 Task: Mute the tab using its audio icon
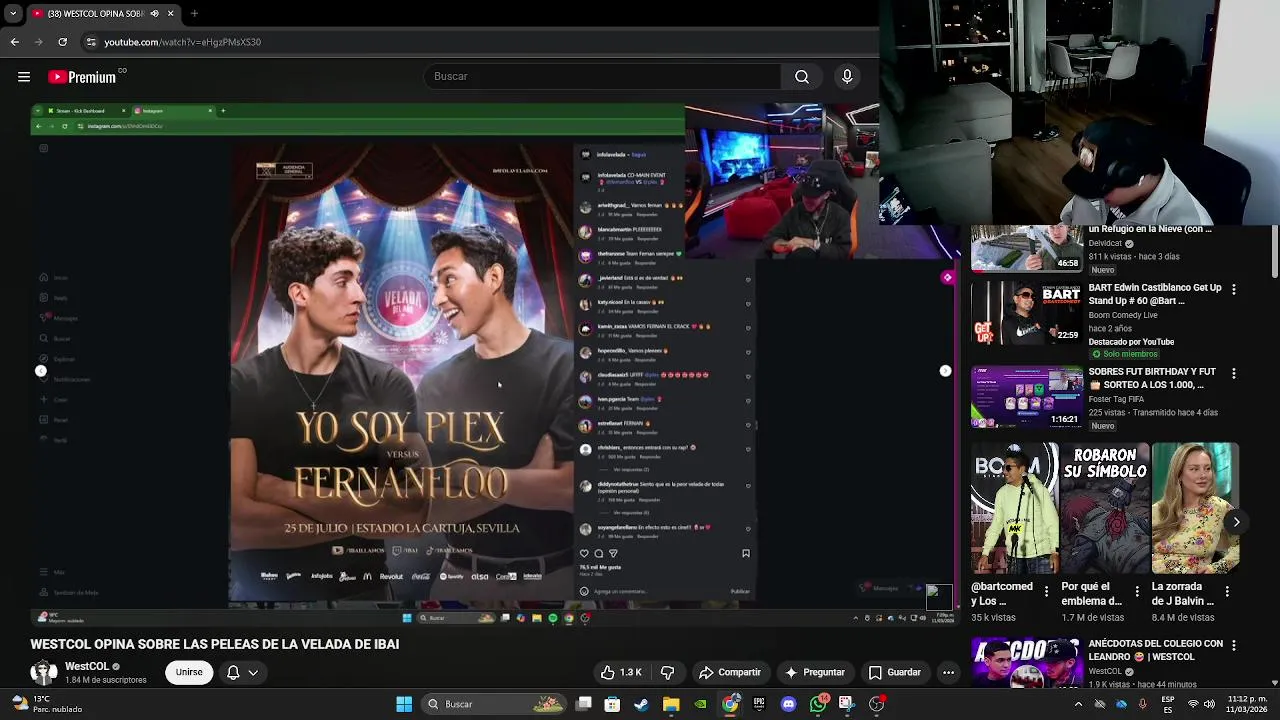pyautogui.click(x=154, y=14)
